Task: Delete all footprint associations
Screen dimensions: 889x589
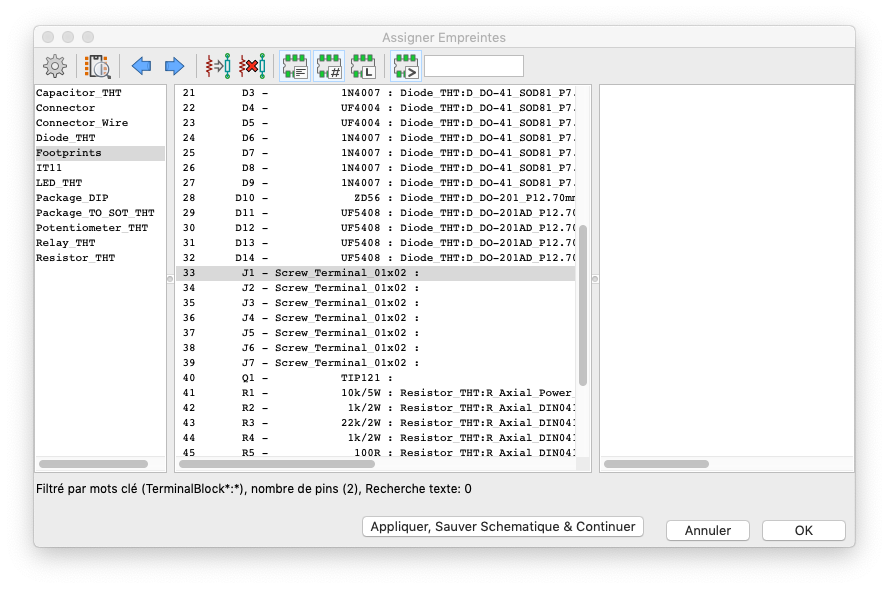Action: [252, 66]
